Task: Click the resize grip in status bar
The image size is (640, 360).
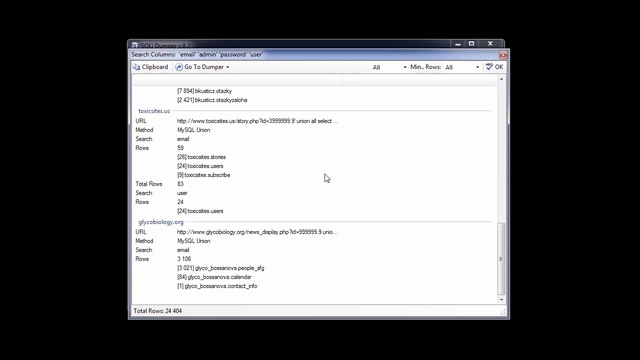Action: (502, 312)
